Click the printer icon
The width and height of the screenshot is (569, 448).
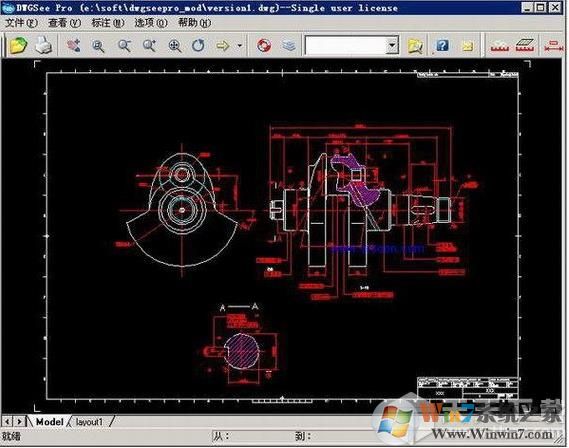(x=44, y=45)
